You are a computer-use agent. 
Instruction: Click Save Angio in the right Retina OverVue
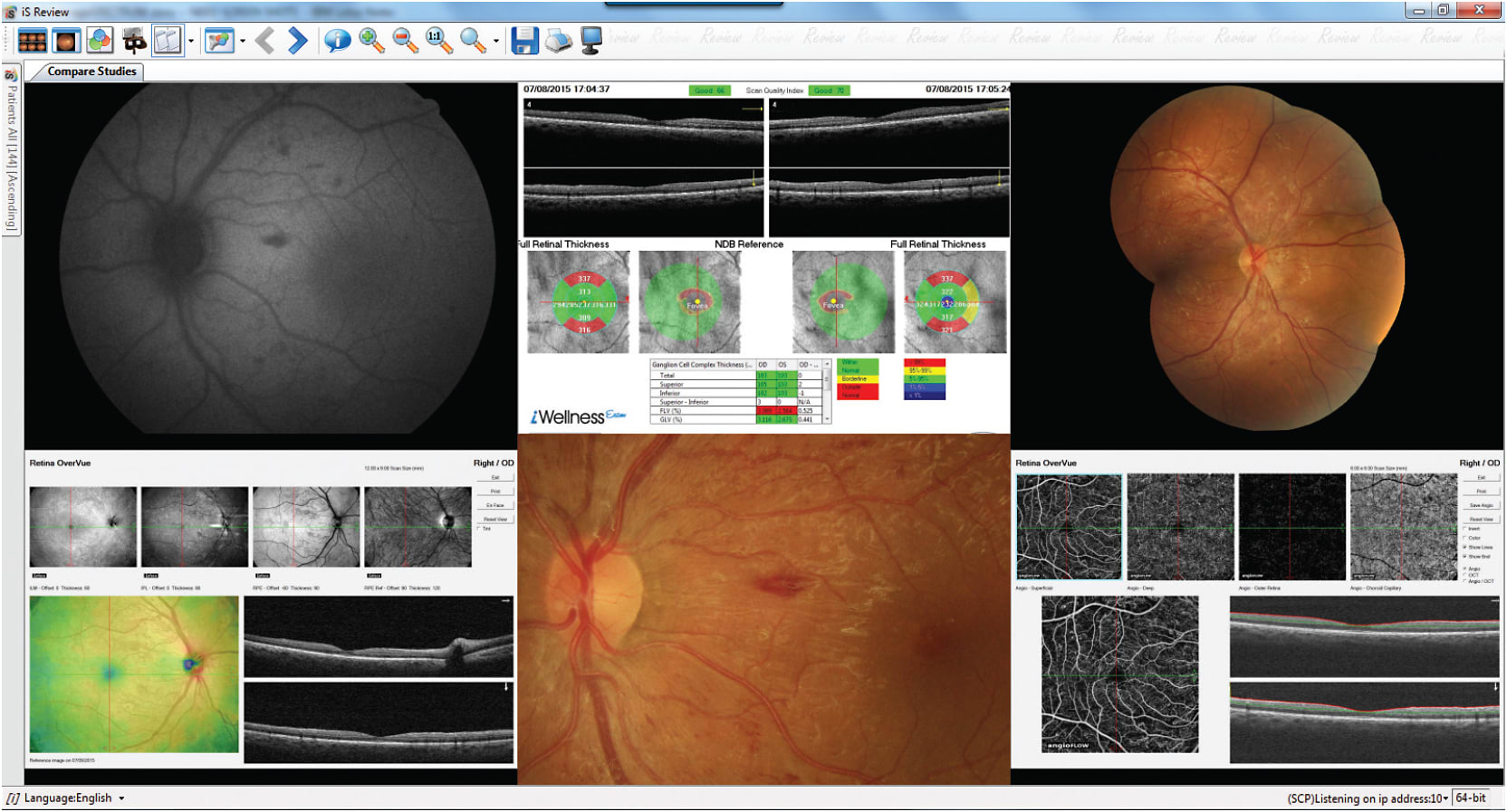click(x=1482, y=505)
